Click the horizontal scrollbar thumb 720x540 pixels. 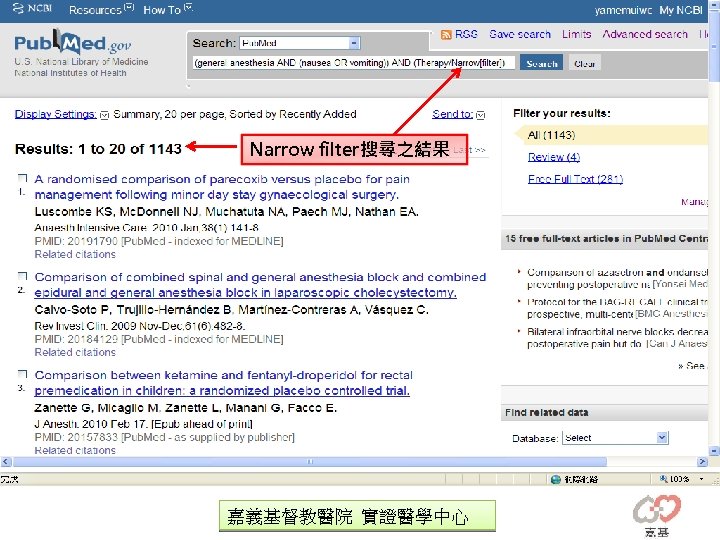(309, 461)
